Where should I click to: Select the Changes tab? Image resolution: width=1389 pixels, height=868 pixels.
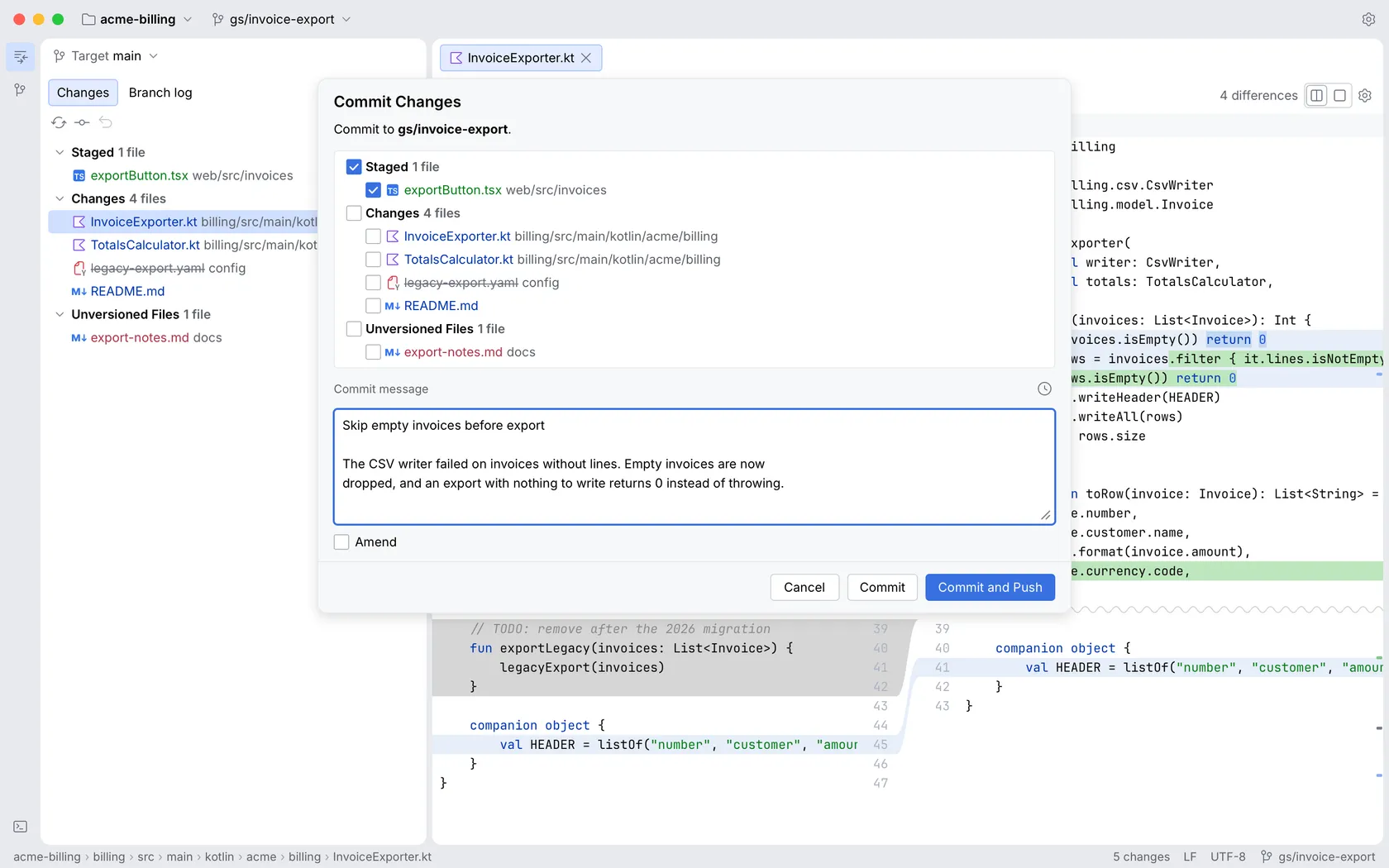tap(83, 93)
